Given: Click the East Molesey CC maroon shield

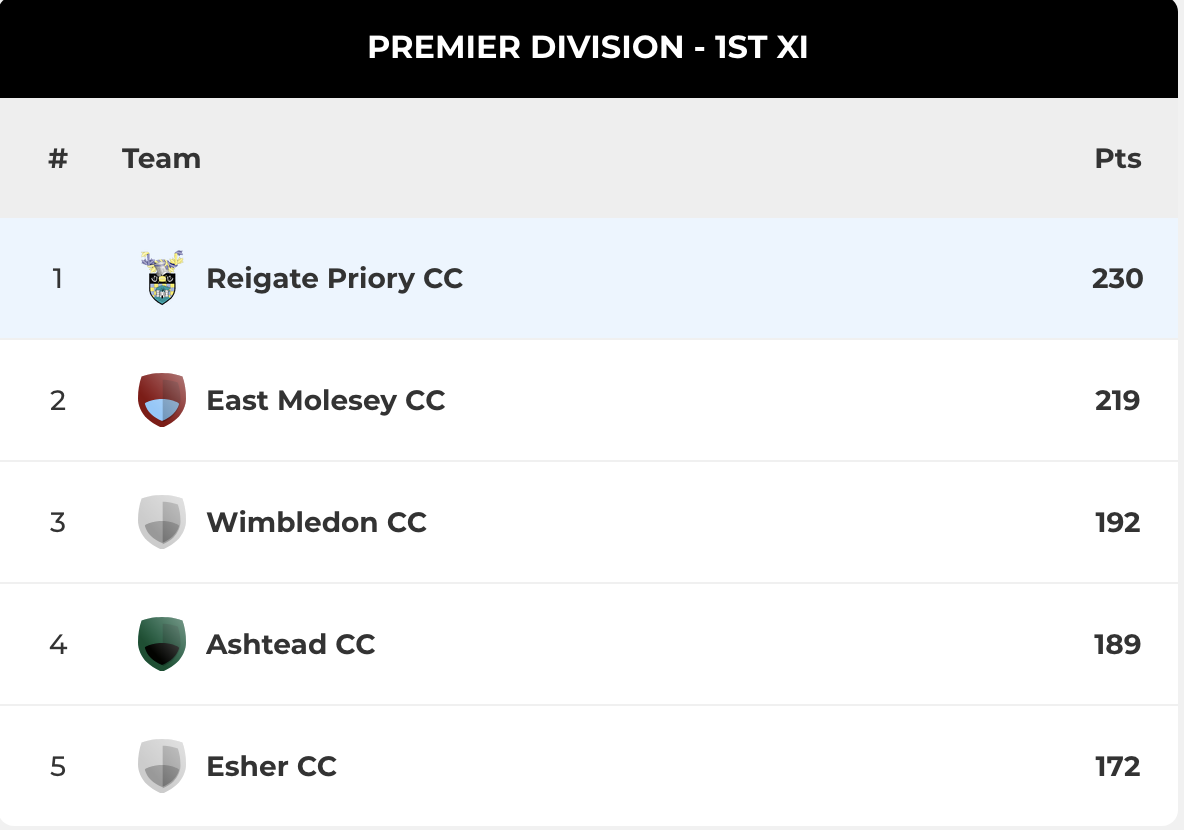Looking at the screenshot, I should (x=162, y=400).
